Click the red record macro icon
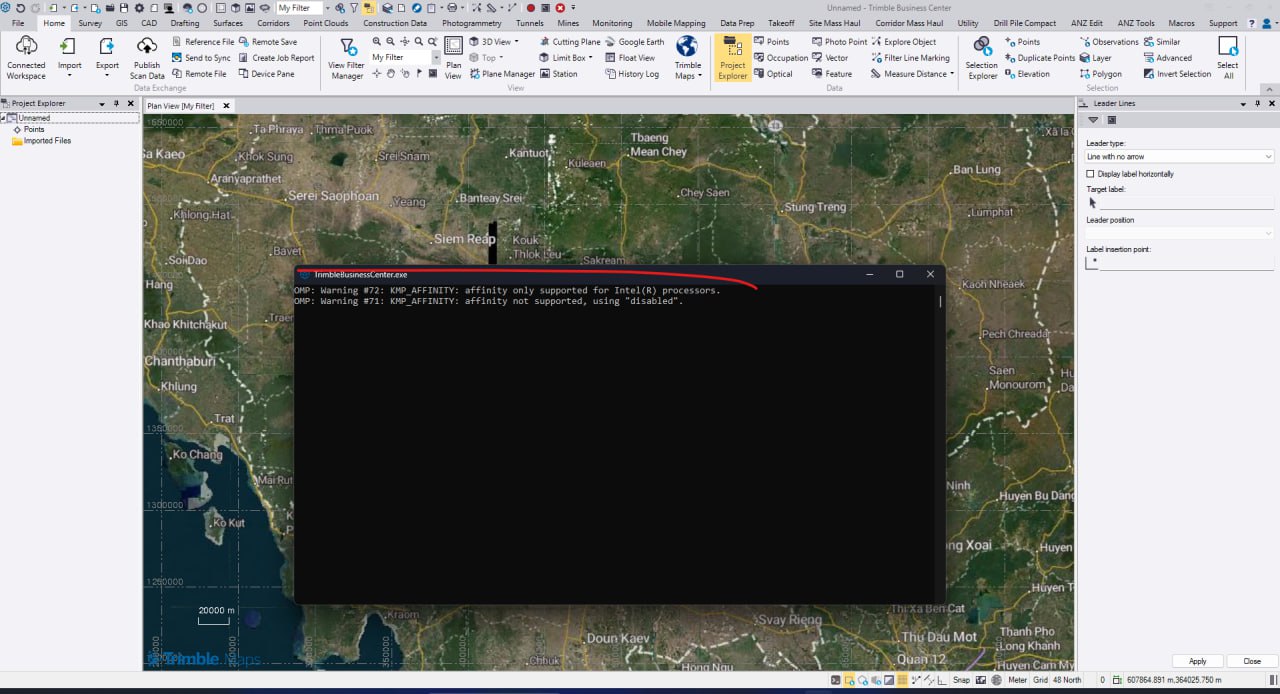Viewport: 1280px width, 694px height. click(x=531, y=8)
